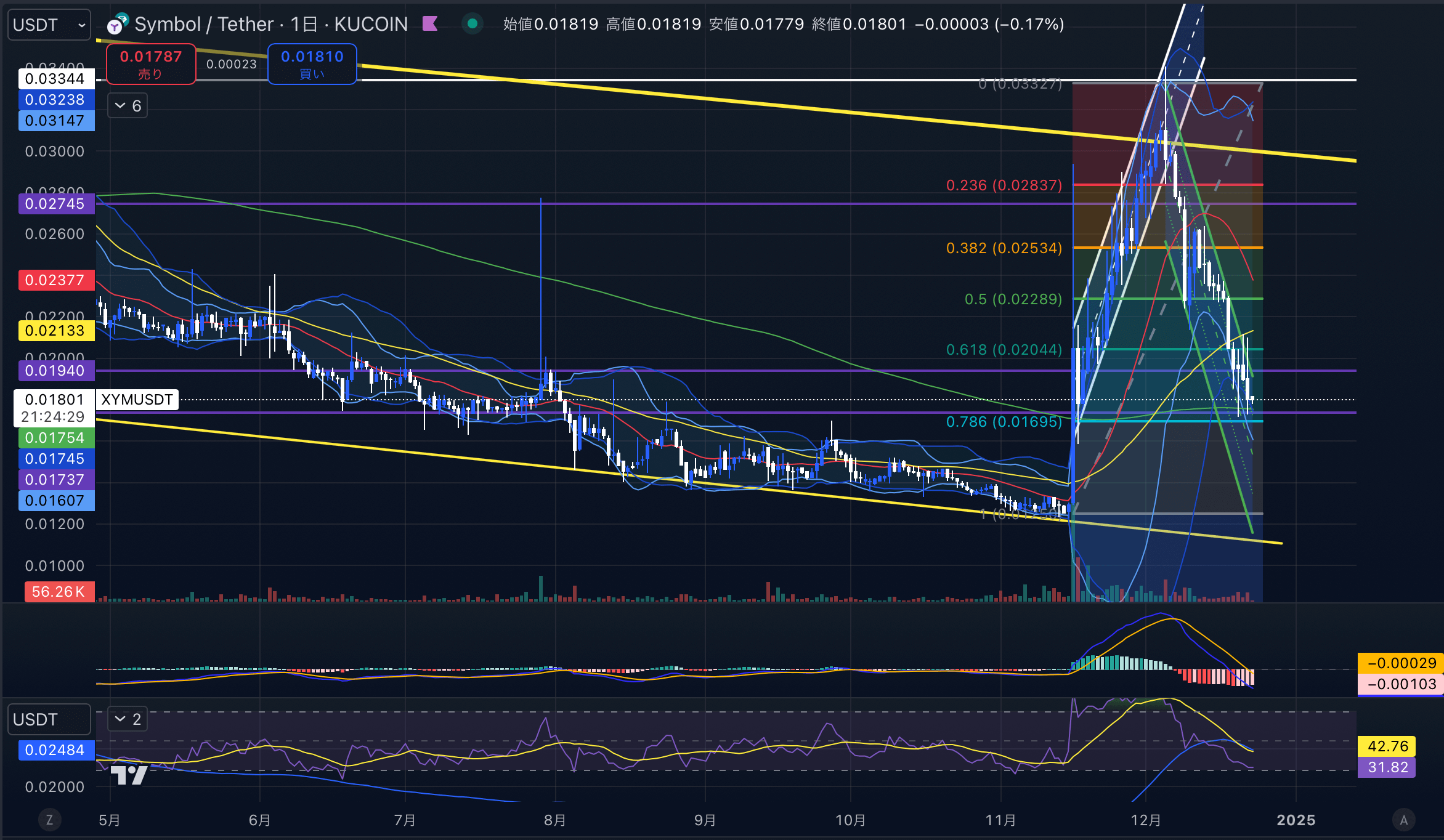Click the 2025 label on time axis

click(x=1296, y=820)
